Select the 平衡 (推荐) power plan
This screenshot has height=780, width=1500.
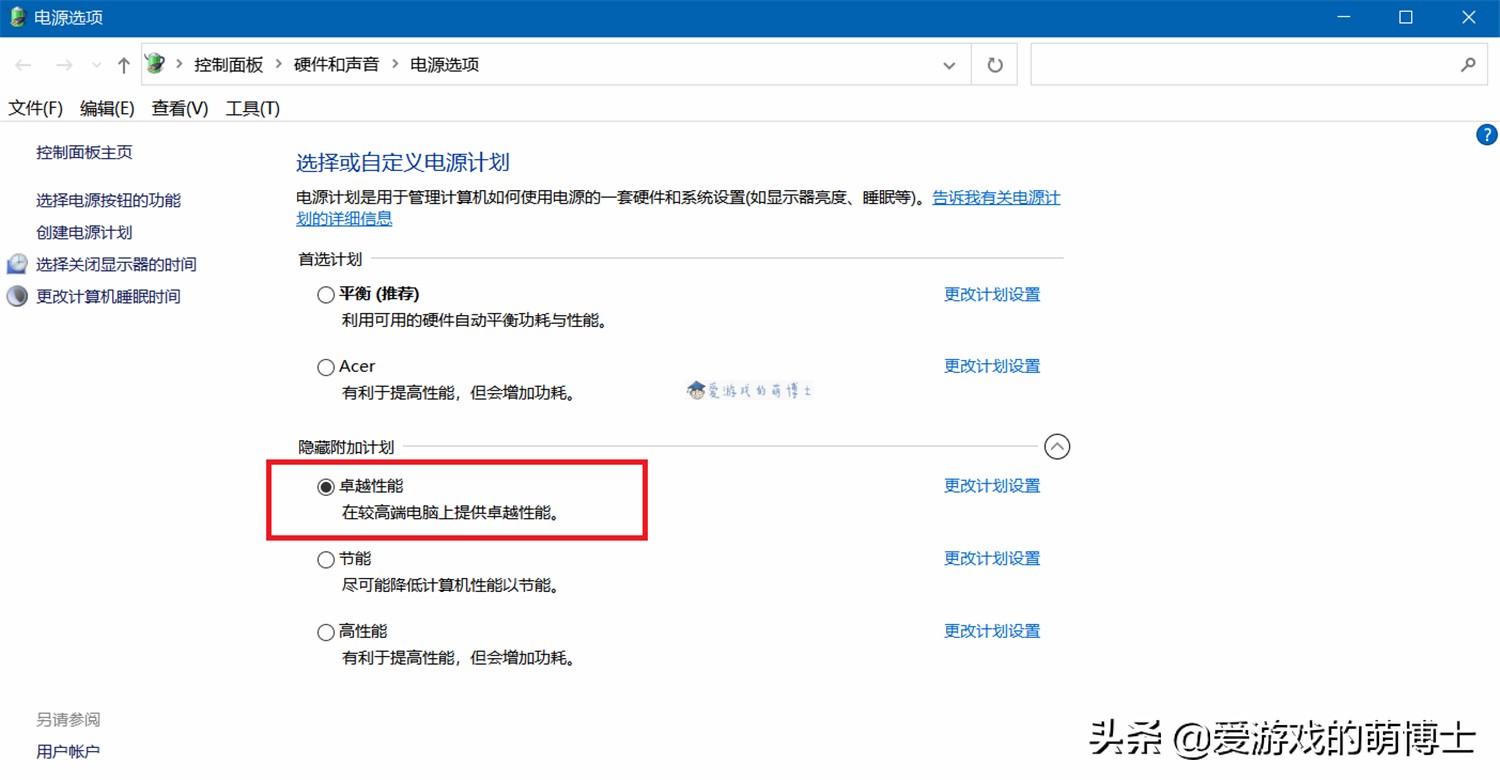[x=325, y=293]
